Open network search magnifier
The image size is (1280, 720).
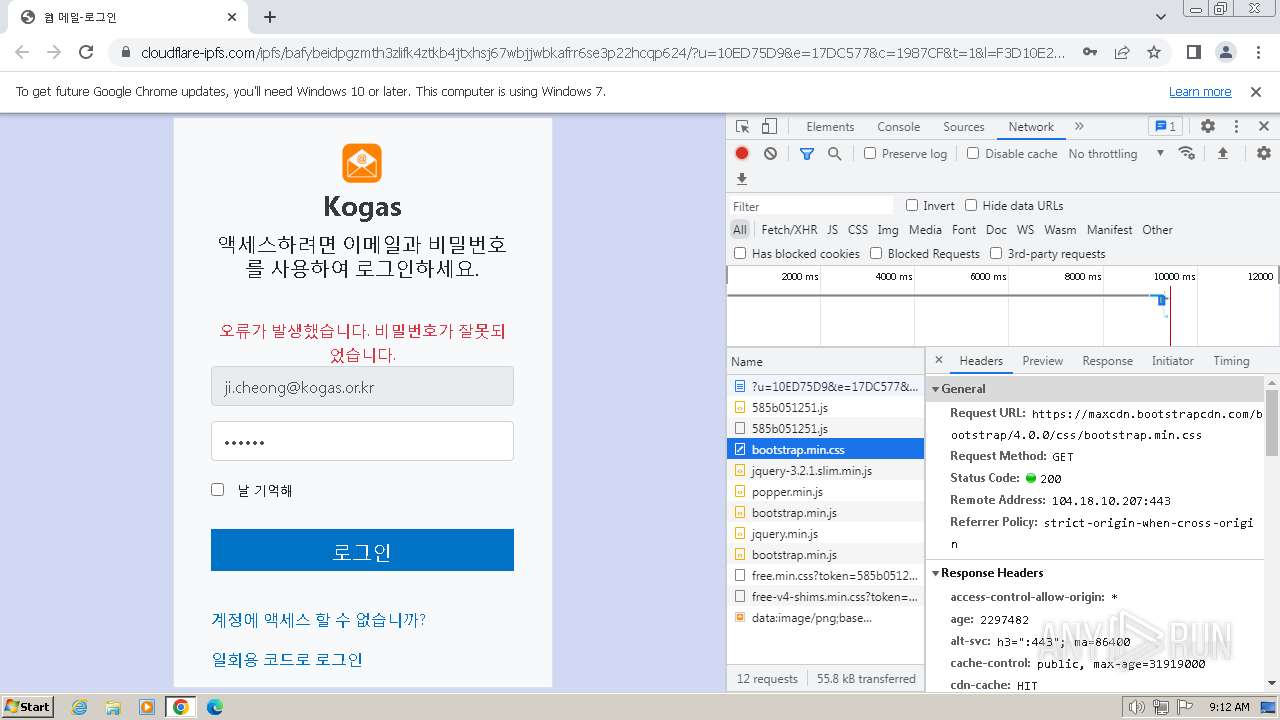click(x=835, y=154)
